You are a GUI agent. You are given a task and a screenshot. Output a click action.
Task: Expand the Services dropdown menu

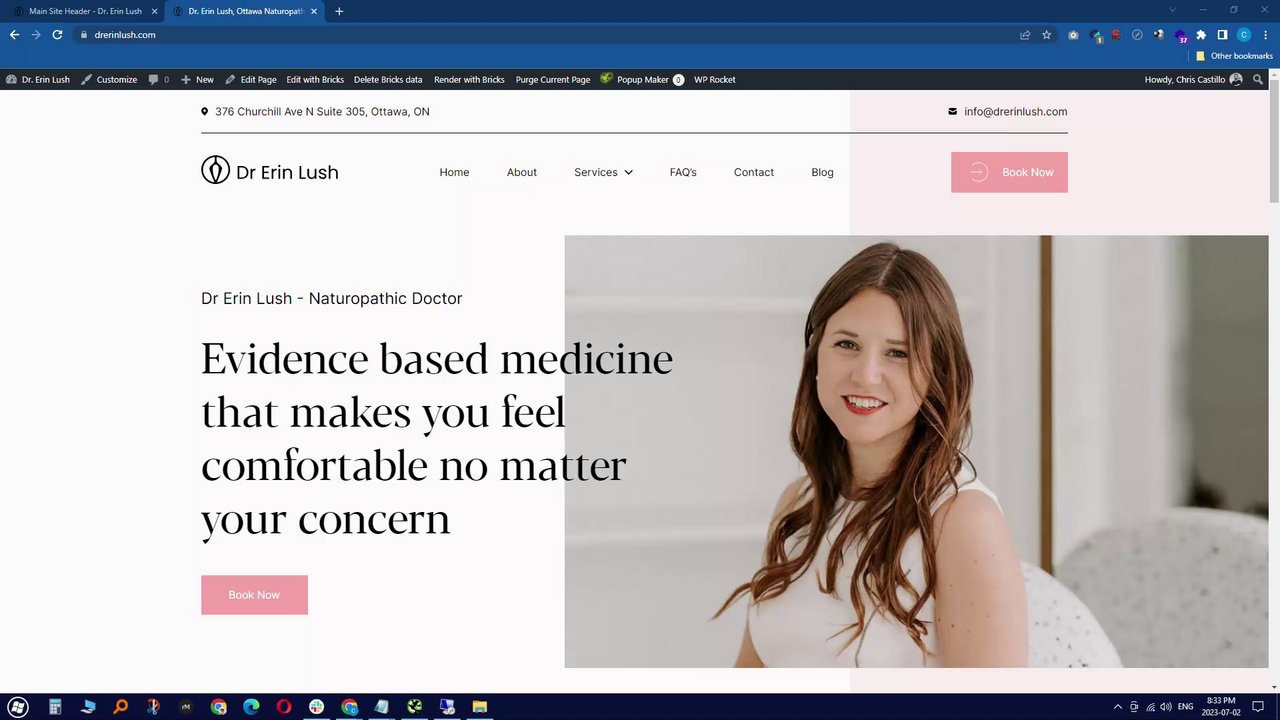coord(603,172)
